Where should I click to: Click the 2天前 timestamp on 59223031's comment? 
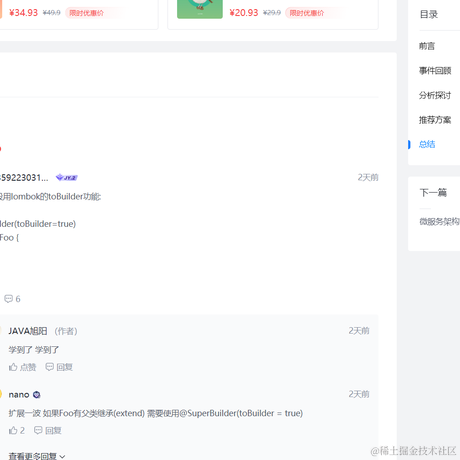click(368, 177)
